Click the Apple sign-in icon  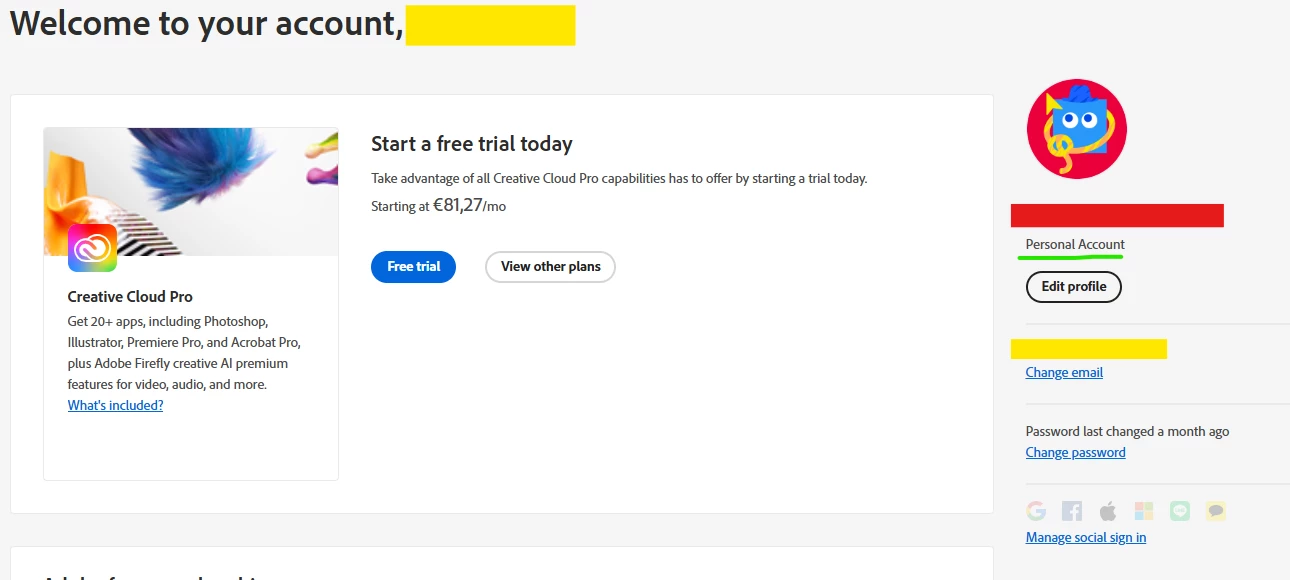[1108, 511]
